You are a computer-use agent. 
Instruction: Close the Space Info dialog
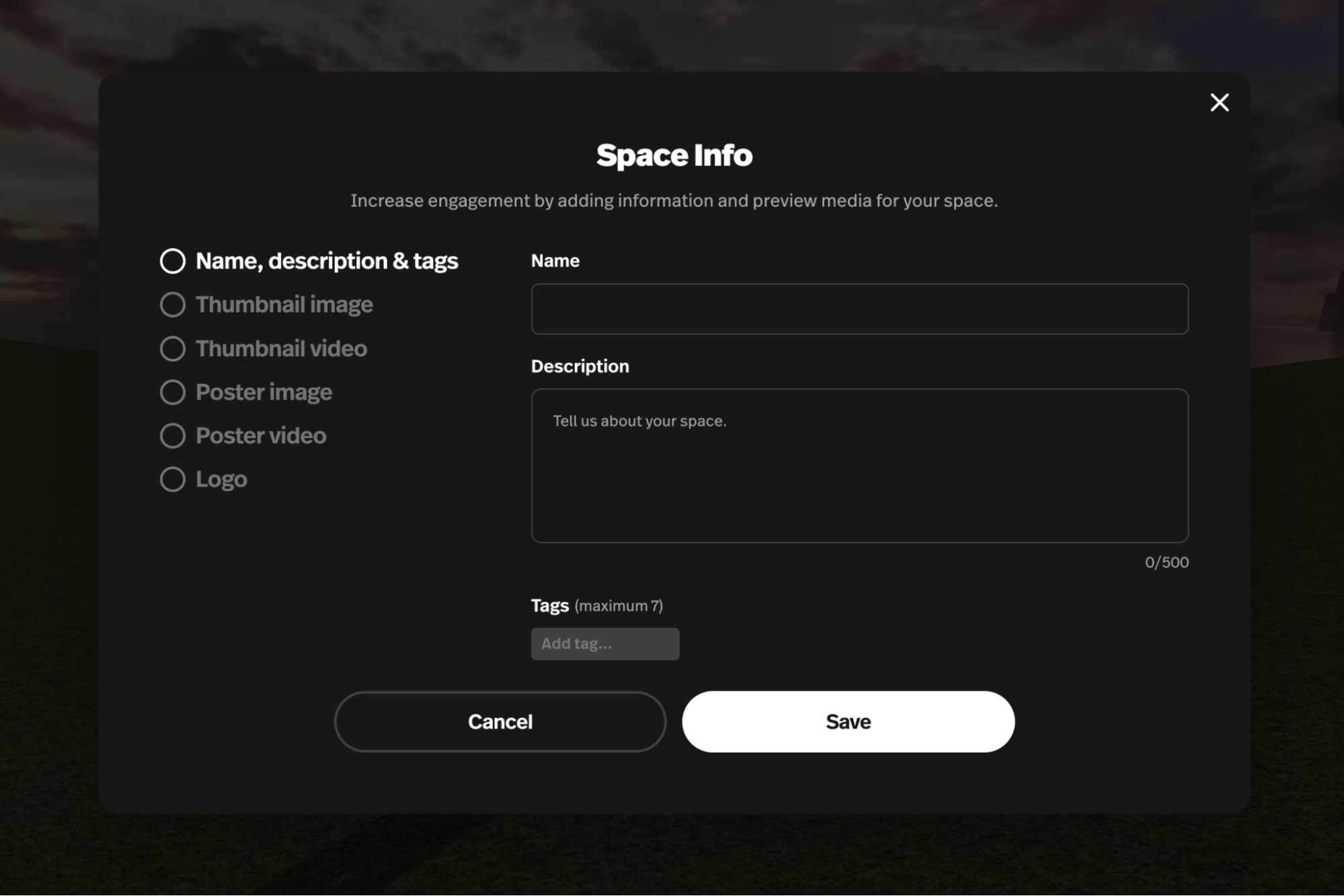point(1219,102)
